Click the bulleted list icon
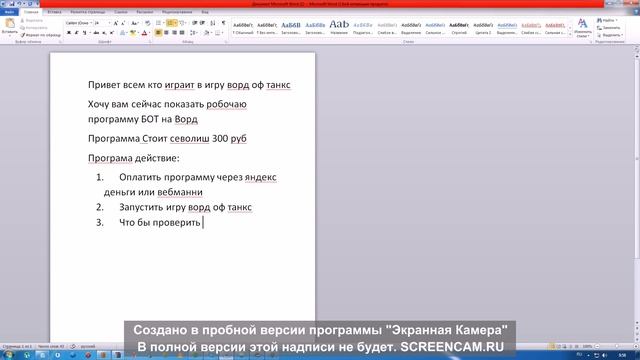This screenshot has height=360, width=640. pyautogui.click(x=159, y=23)
